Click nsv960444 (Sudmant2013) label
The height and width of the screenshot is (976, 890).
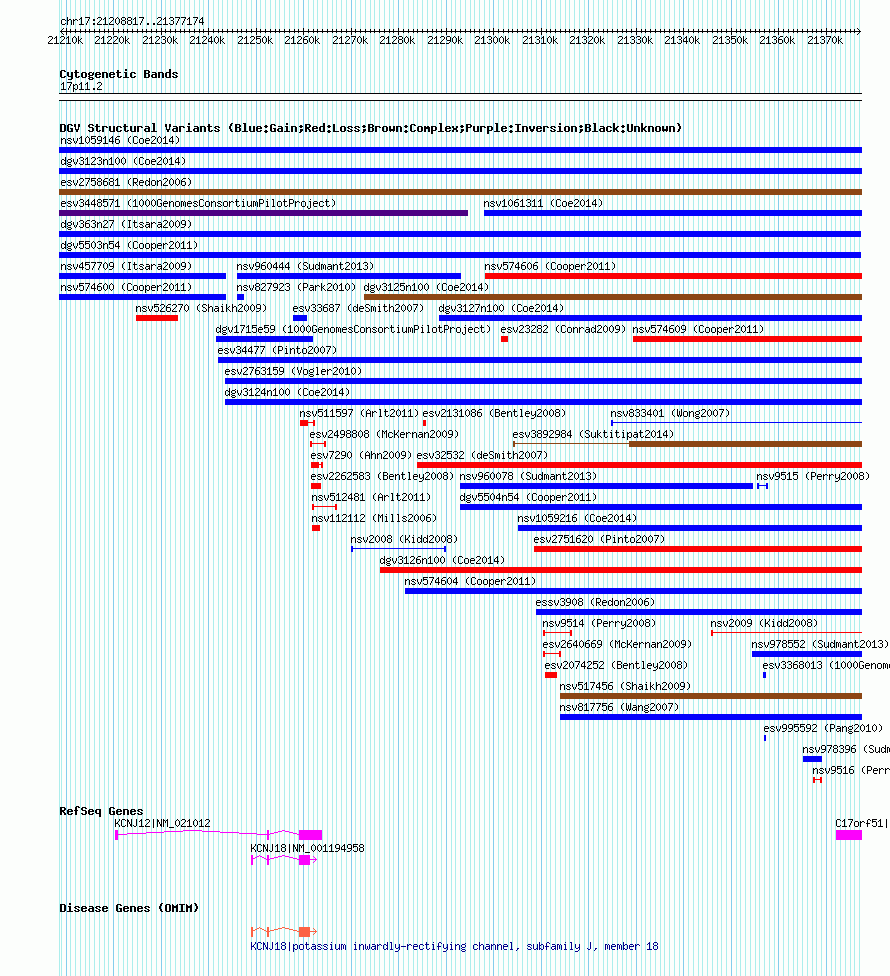pos(305,266)
